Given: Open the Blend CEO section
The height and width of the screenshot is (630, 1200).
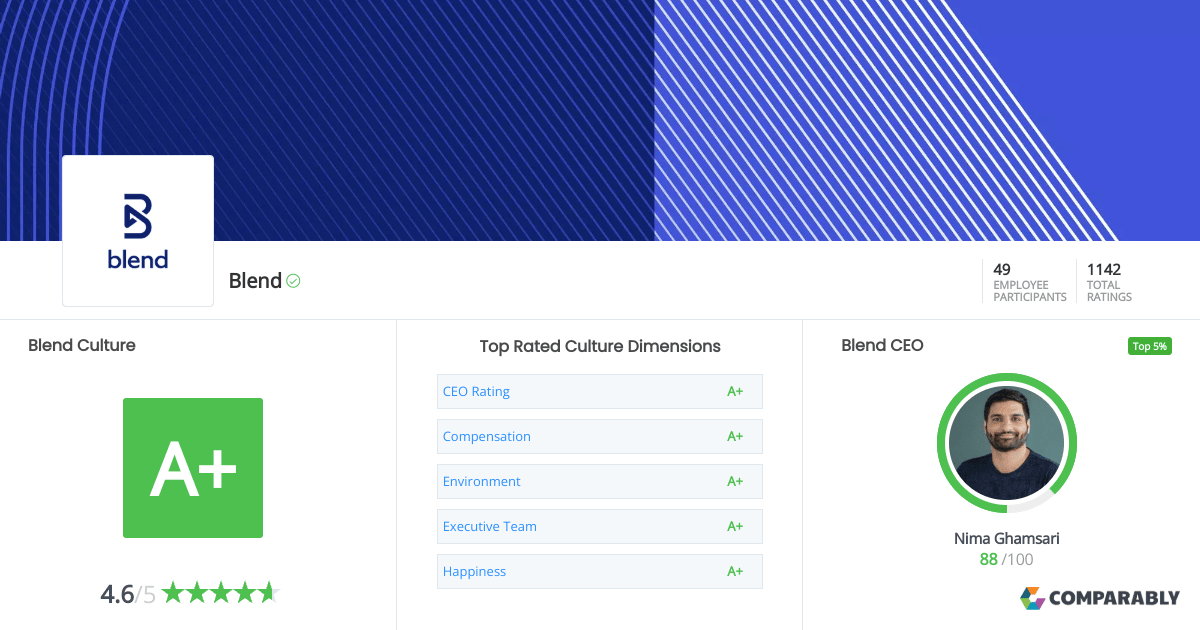Looking at the screenshot, I should (882, 345).
